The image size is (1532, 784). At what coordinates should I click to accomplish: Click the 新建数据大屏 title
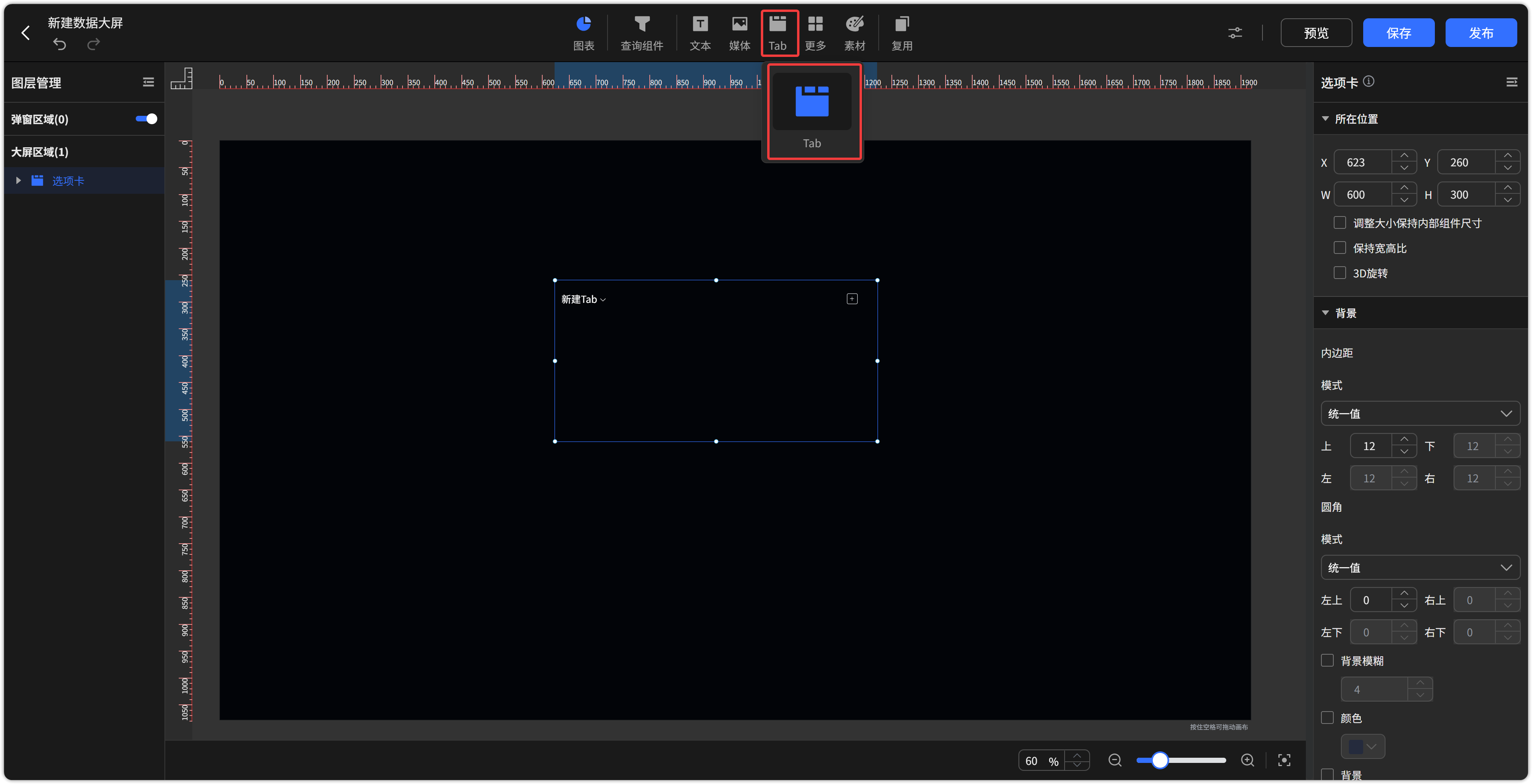(x=85, y=23)
